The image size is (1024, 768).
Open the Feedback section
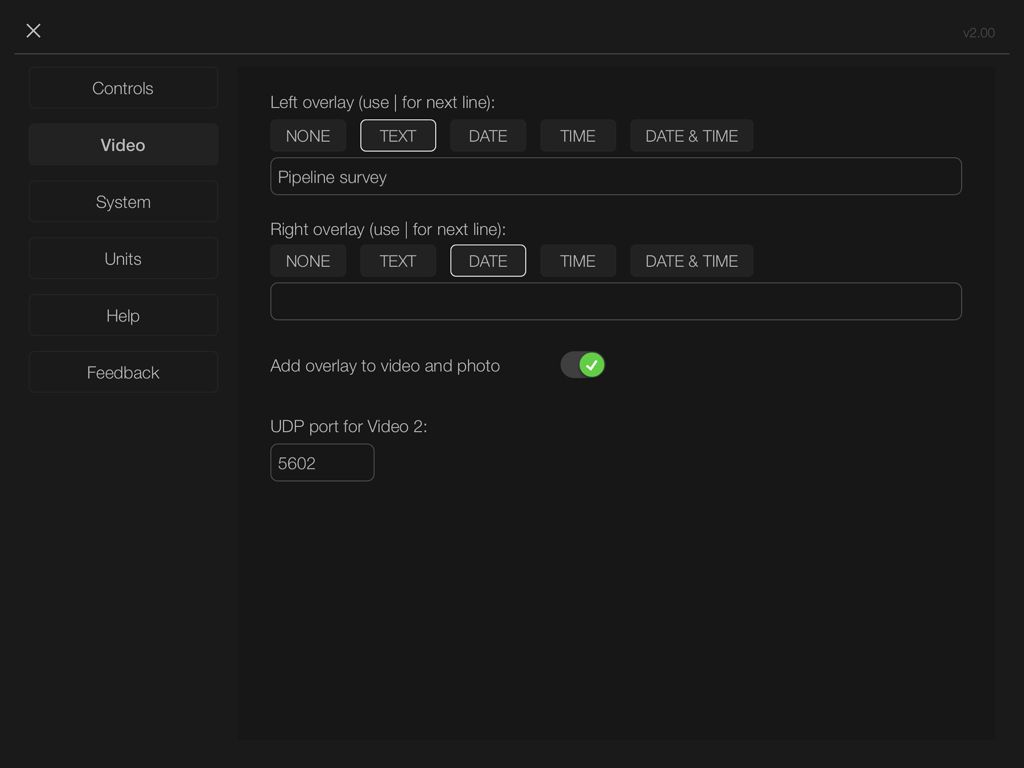click(x=123, y=372)
